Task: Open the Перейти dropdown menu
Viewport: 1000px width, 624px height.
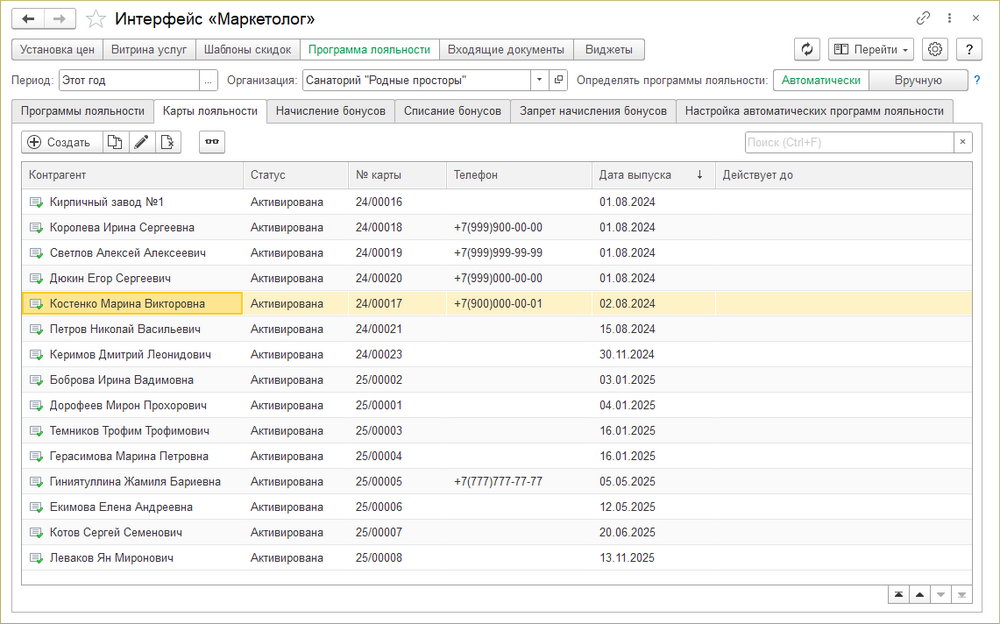Action: click(870, 49)
